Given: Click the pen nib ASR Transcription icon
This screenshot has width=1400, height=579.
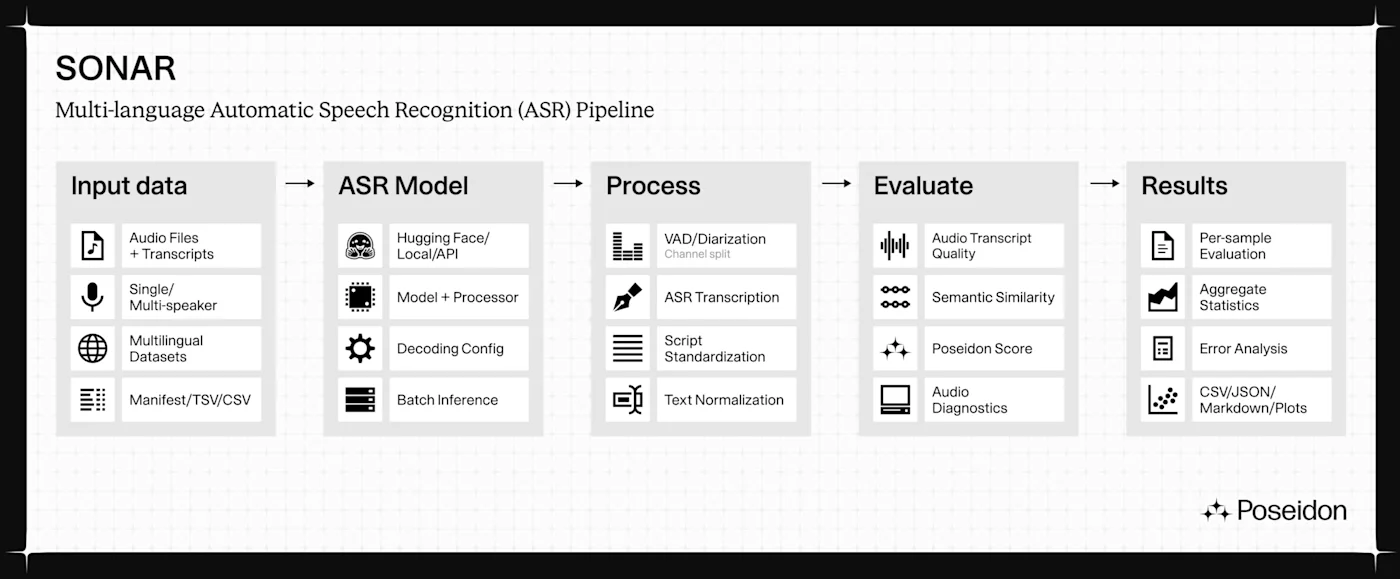Looking at the screenshot, I should (628, 297).
